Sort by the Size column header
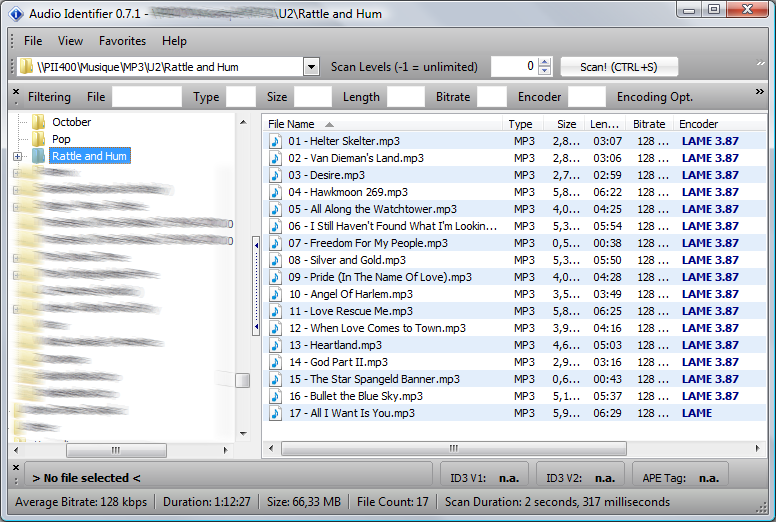The image size is (776, 522). point(566,124)
